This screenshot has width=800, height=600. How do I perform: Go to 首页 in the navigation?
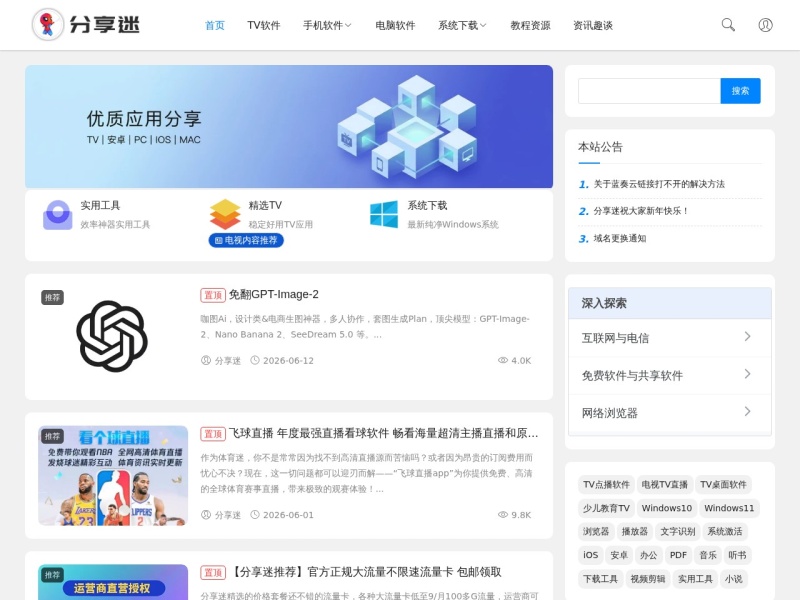214,25
